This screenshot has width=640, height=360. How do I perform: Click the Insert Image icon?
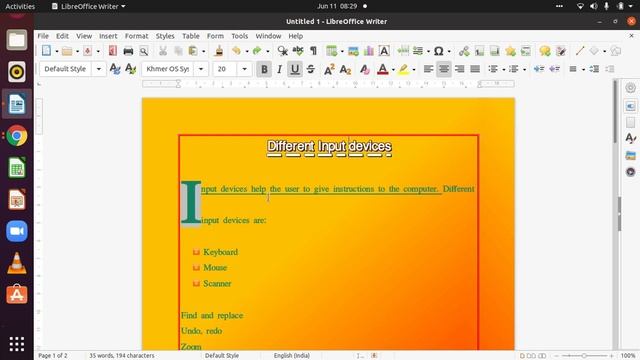coord(353,51)
